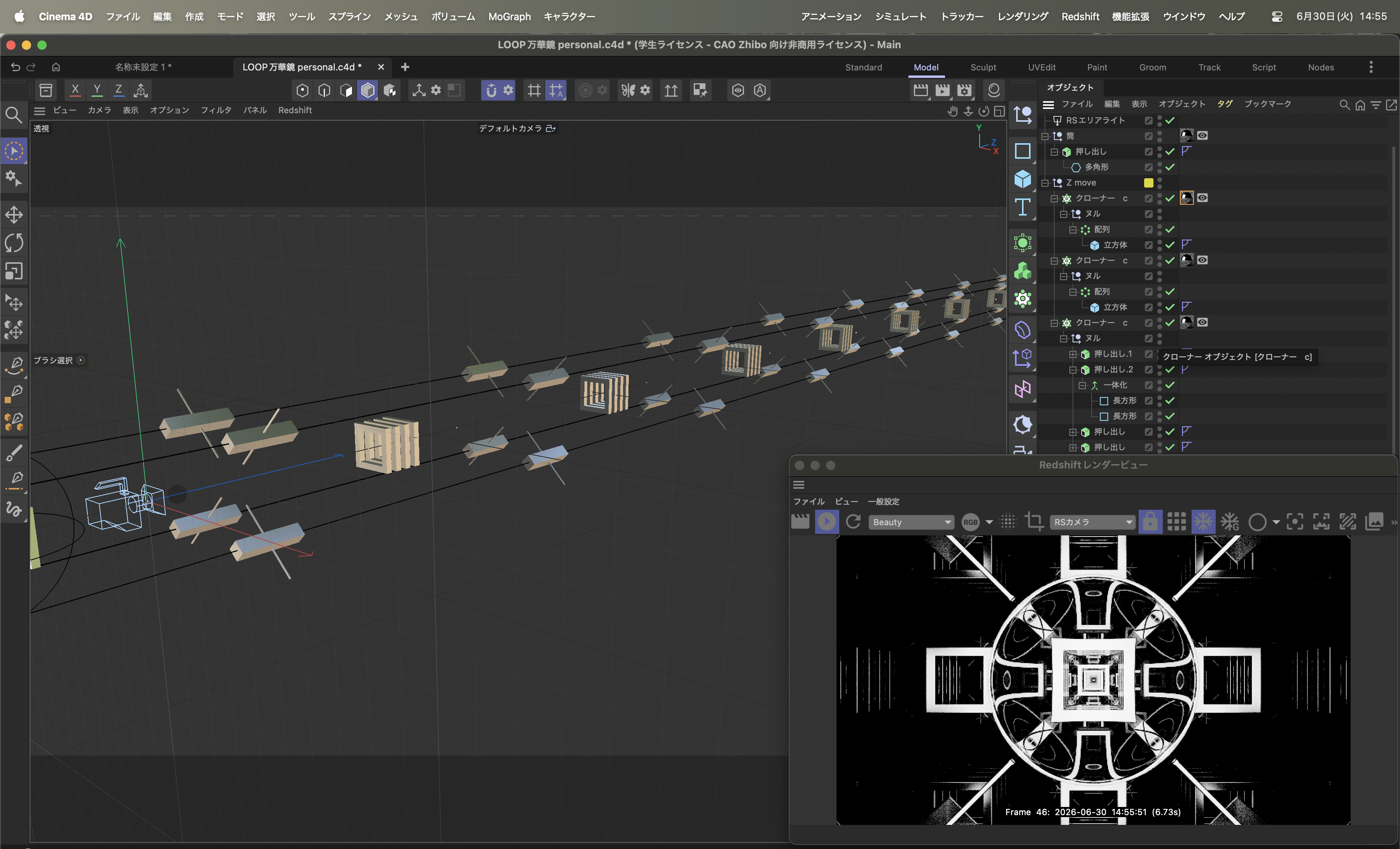
Task: Toggle Y axis lock
Action: point(97,90)
